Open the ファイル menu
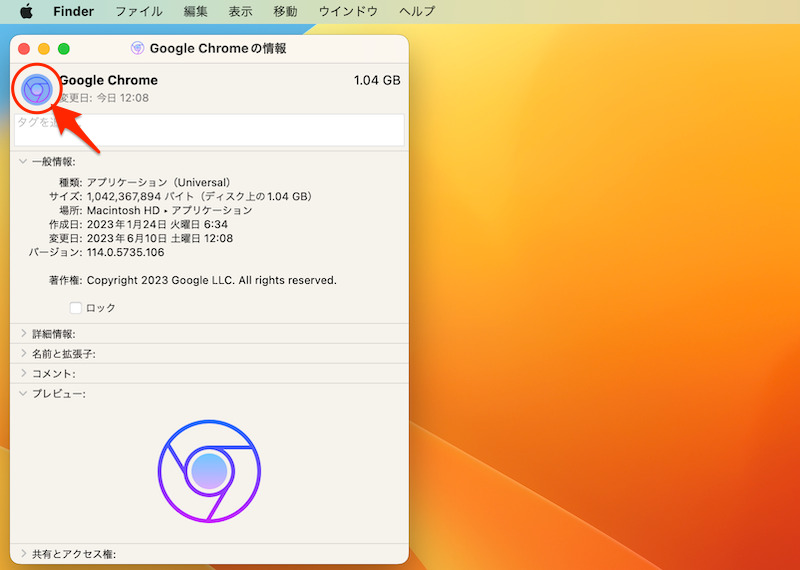 (139, 12)
